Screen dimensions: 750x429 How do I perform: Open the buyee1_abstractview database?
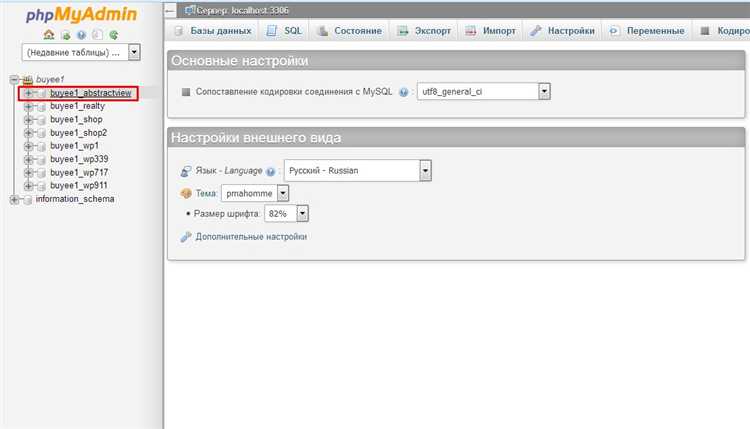pyautogui.click(x=90, y=93)
